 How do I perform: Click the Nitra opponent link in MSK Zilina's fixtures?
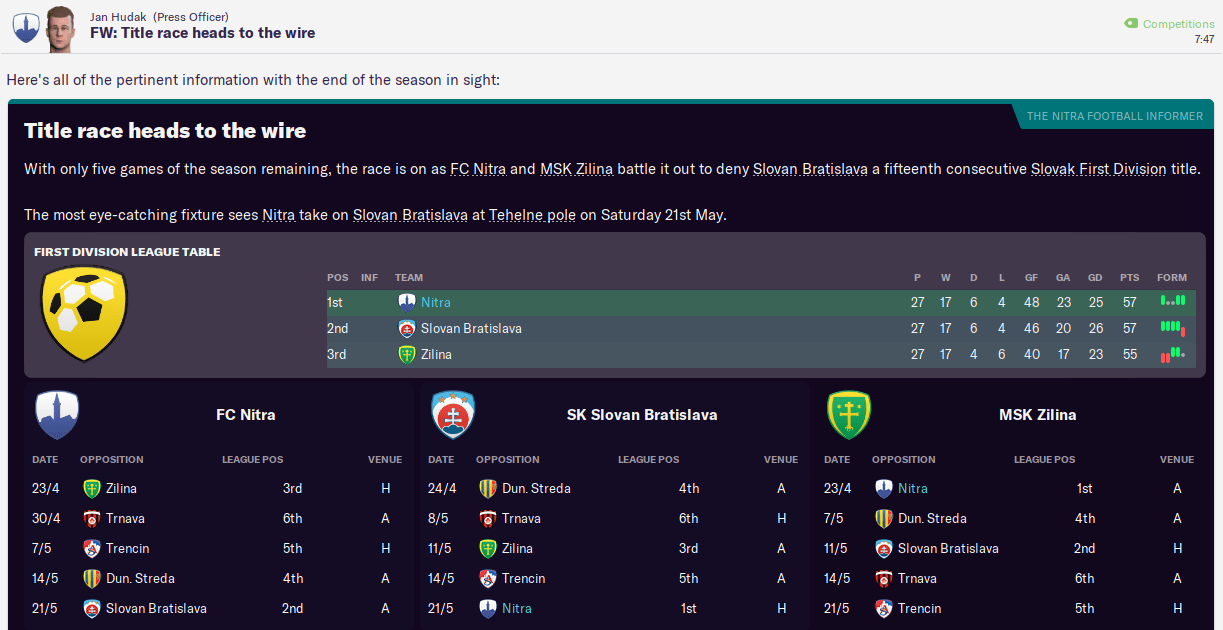912,488
